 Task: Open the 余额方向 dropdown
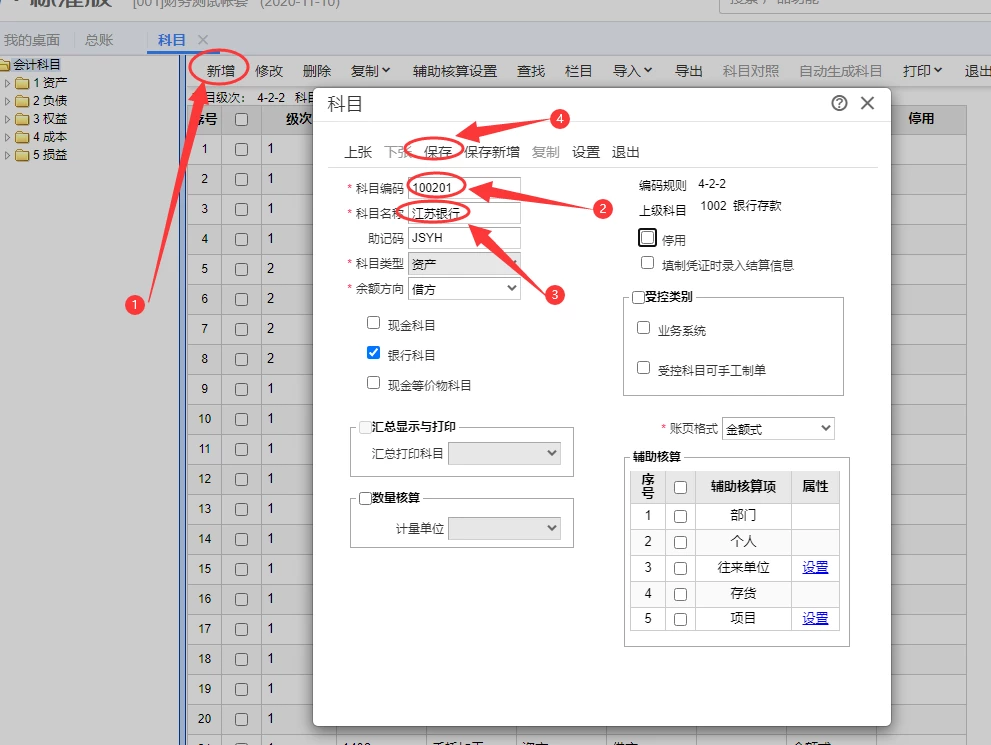[465, 289]
